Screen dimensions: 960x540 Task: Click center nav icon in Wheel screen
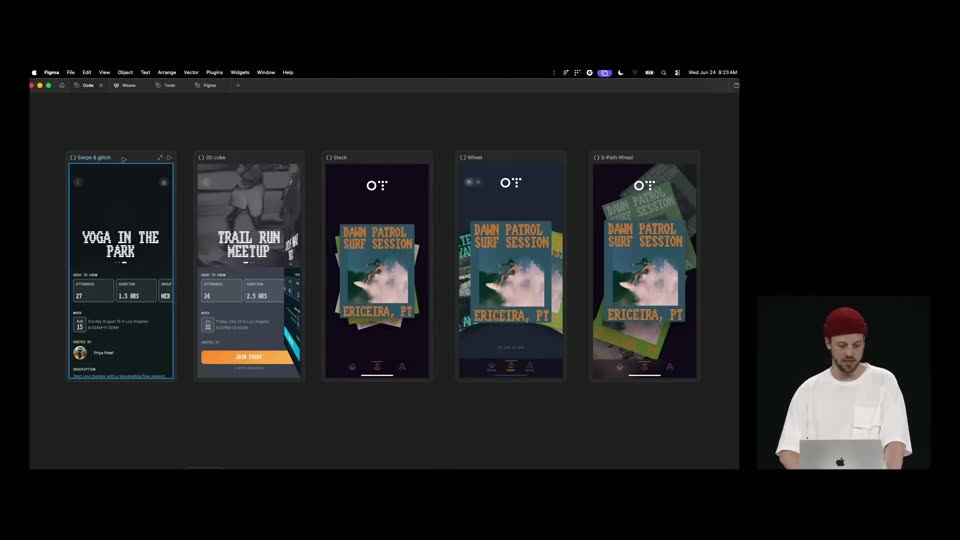pos(511,366)
